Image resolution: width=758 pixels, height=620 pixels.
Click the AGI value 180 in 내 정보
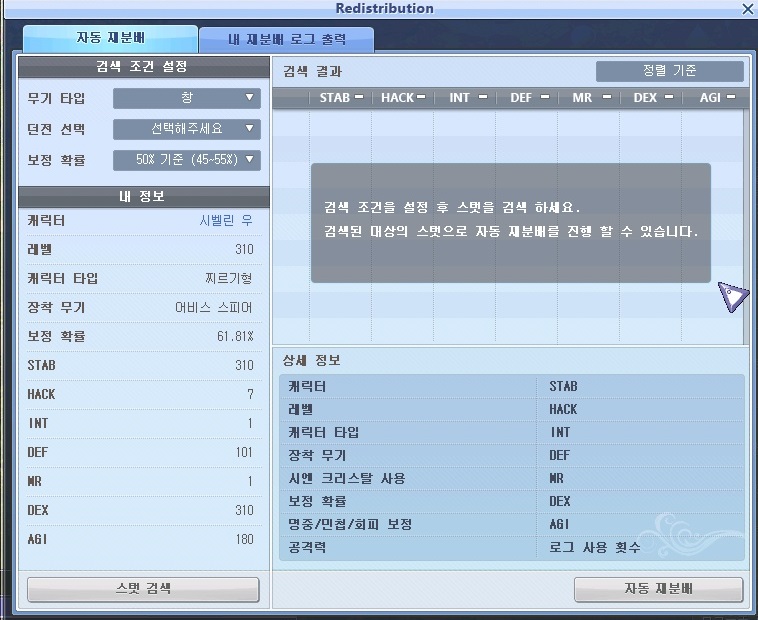[x=244, y=539]
